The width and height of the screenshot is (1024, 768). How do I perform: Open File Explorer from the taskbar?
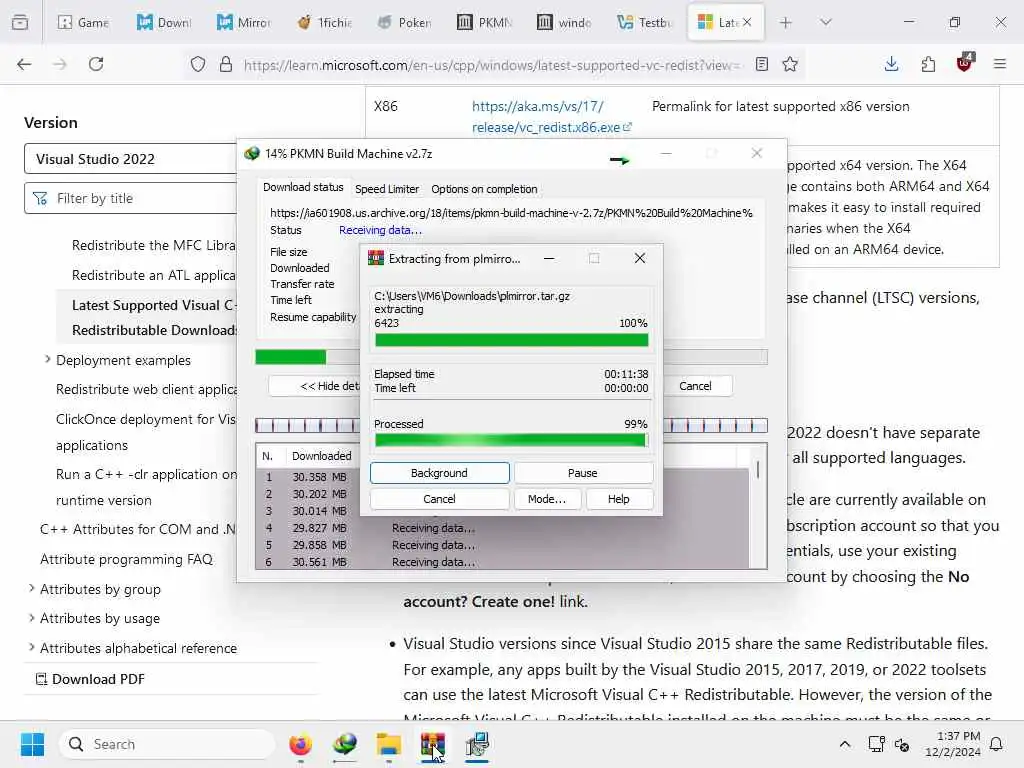(389, 744)
